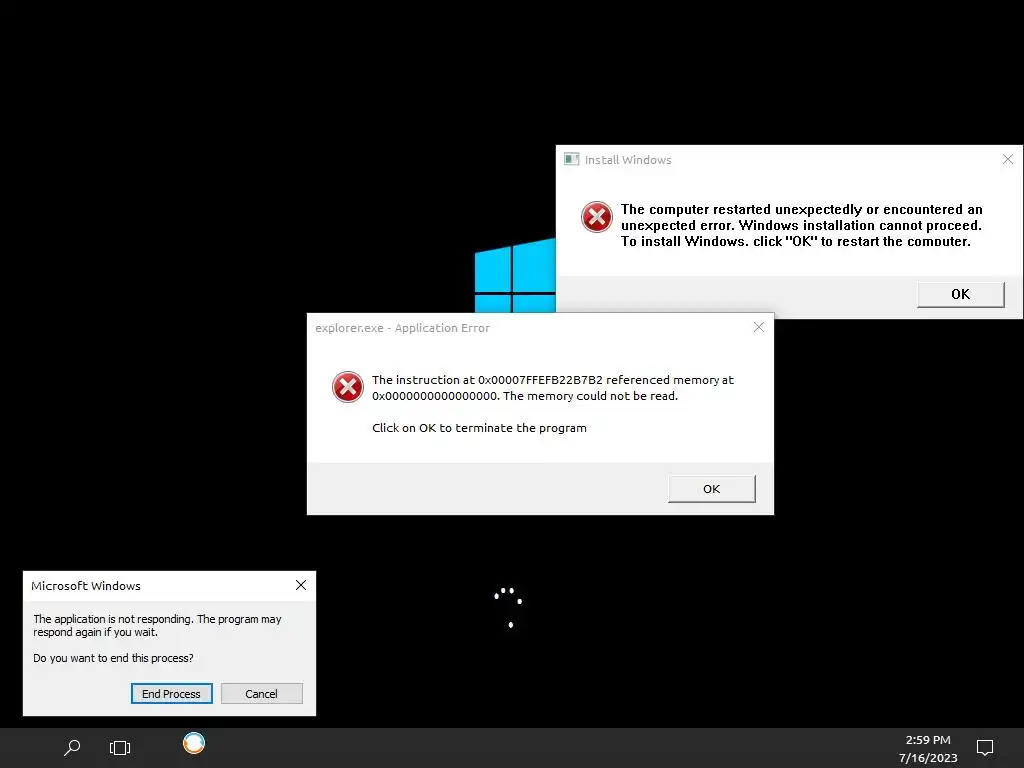The width and height of the screenshot is (1024, 768).
Task: Click the clock showing 2:59 PM
Action: (928, 740)
